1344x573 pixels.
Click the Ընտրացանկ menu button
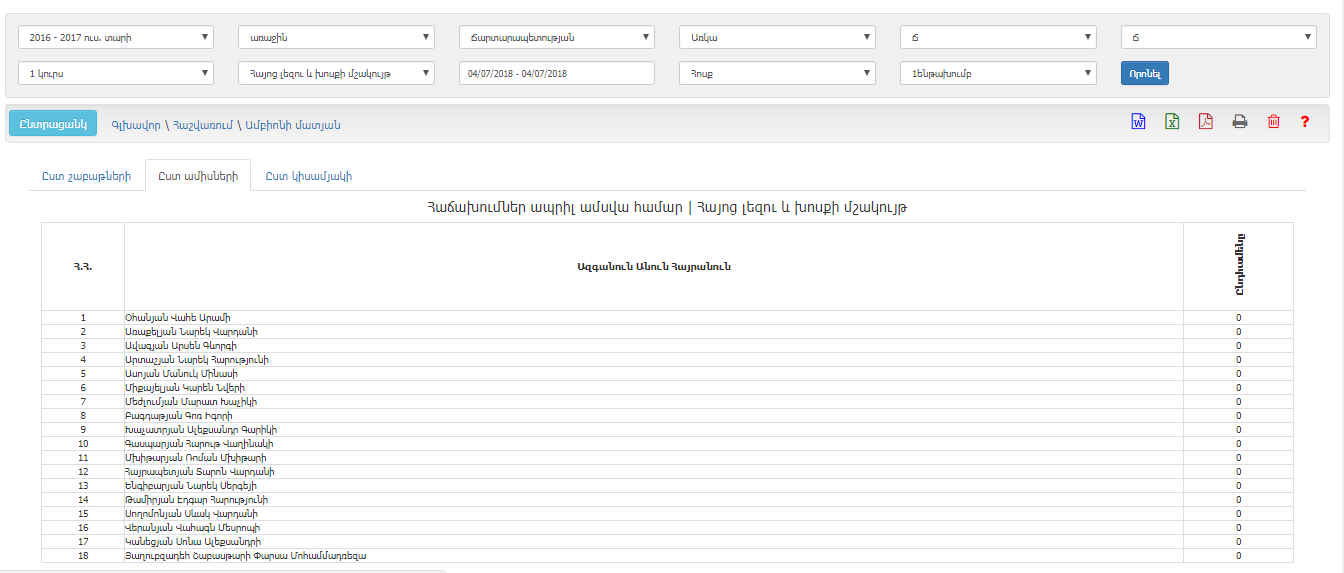pos(53,124)
